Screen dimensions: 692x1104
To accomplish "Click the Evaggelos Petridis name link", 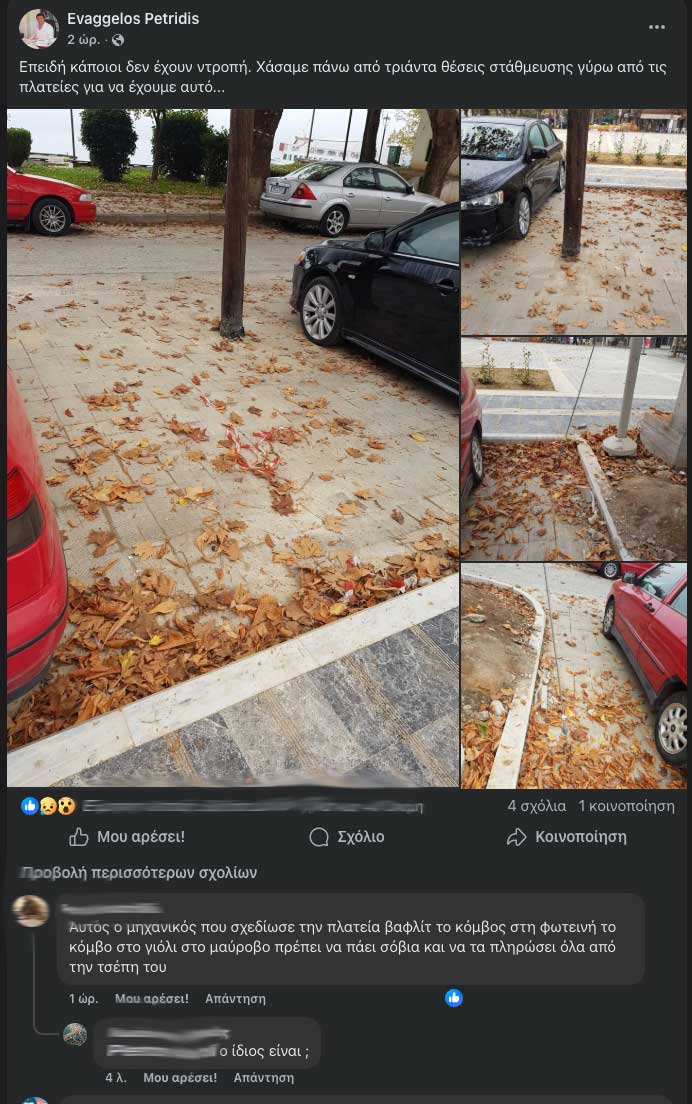I will click(133, 19).
